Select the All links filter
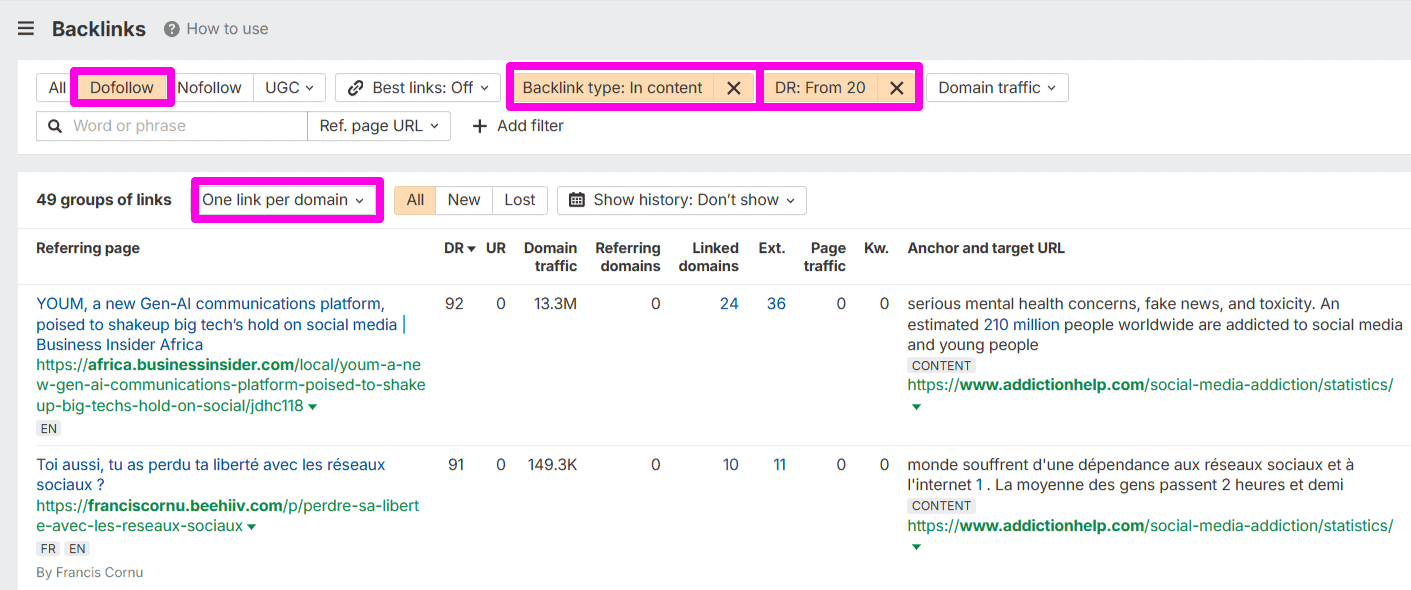Viewport: 1411px width, 590px height. point(55,87)
